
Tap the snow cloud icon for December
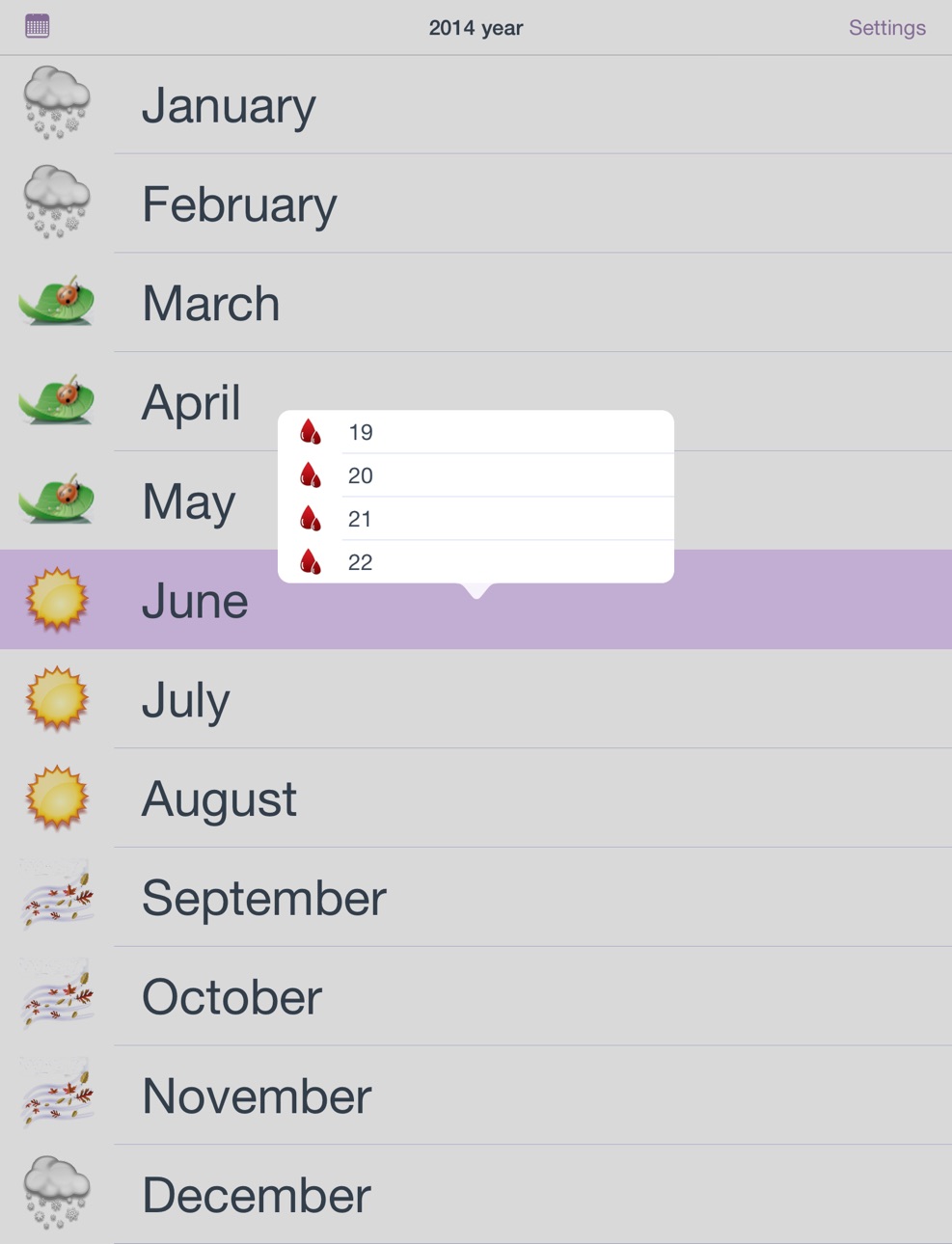coord(57,1193)
